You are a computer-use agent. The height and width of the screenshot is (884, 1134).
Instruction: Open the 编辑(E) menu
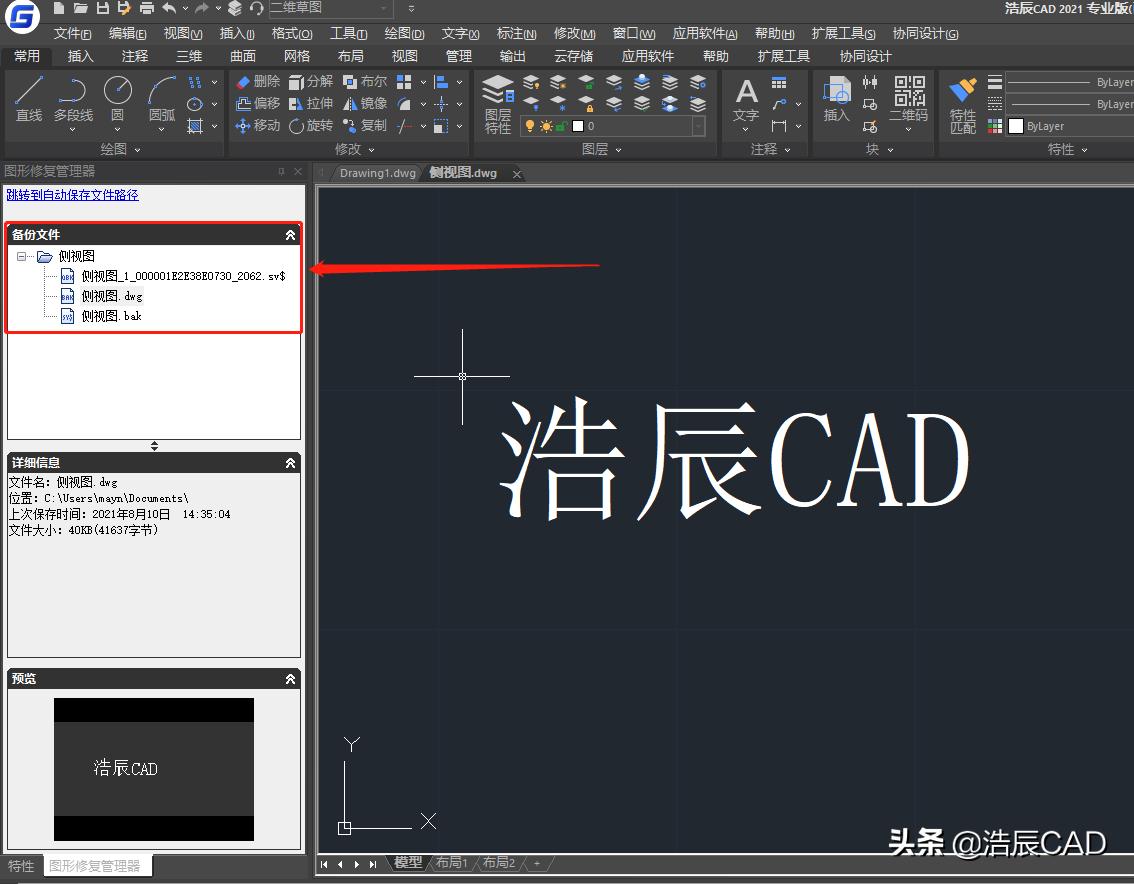coord(127,33)
